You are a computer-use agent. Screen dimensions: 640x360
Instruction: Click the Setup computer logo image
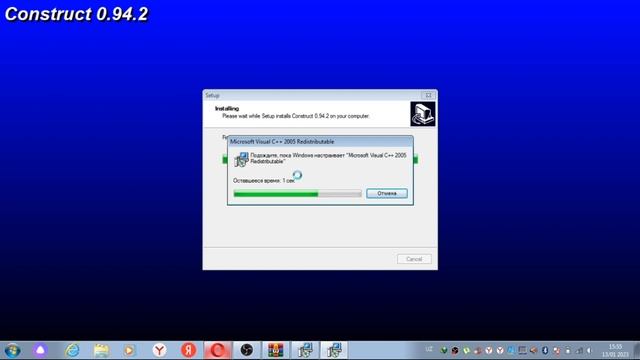[x=422, y=114]
